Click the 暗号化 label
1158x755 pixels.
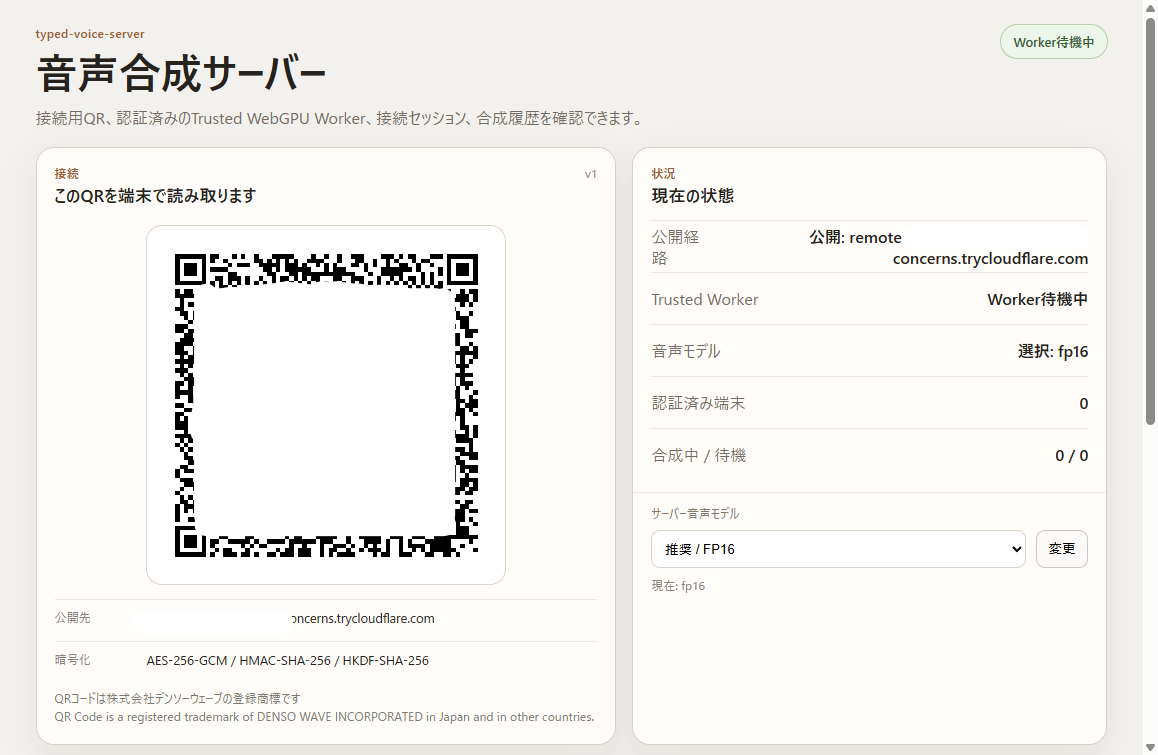[72, 660]
